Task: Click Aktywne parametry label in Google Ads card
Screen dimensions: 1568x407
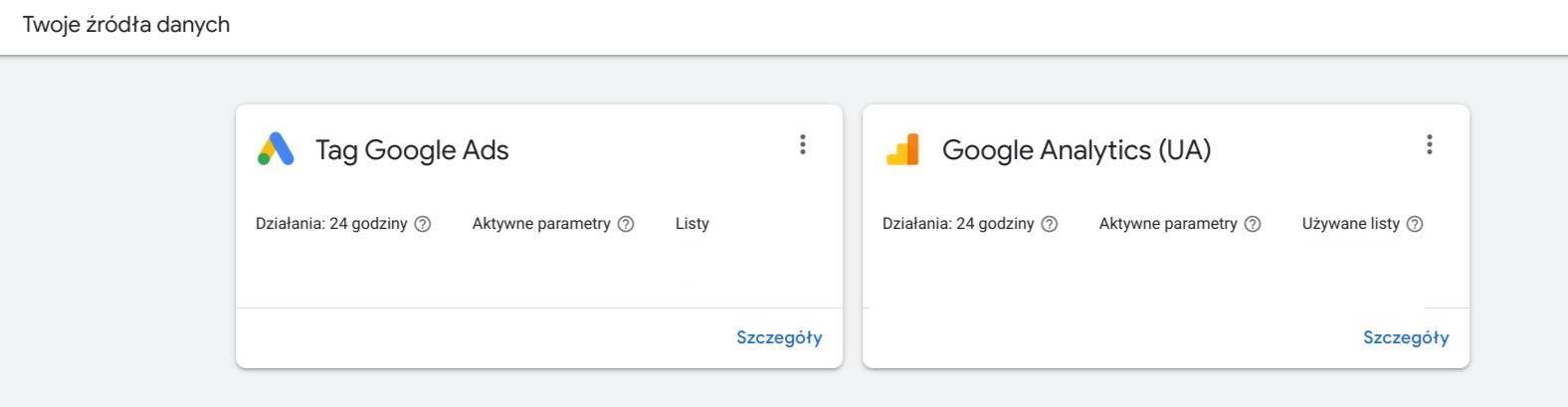Action: pos(541,224)
